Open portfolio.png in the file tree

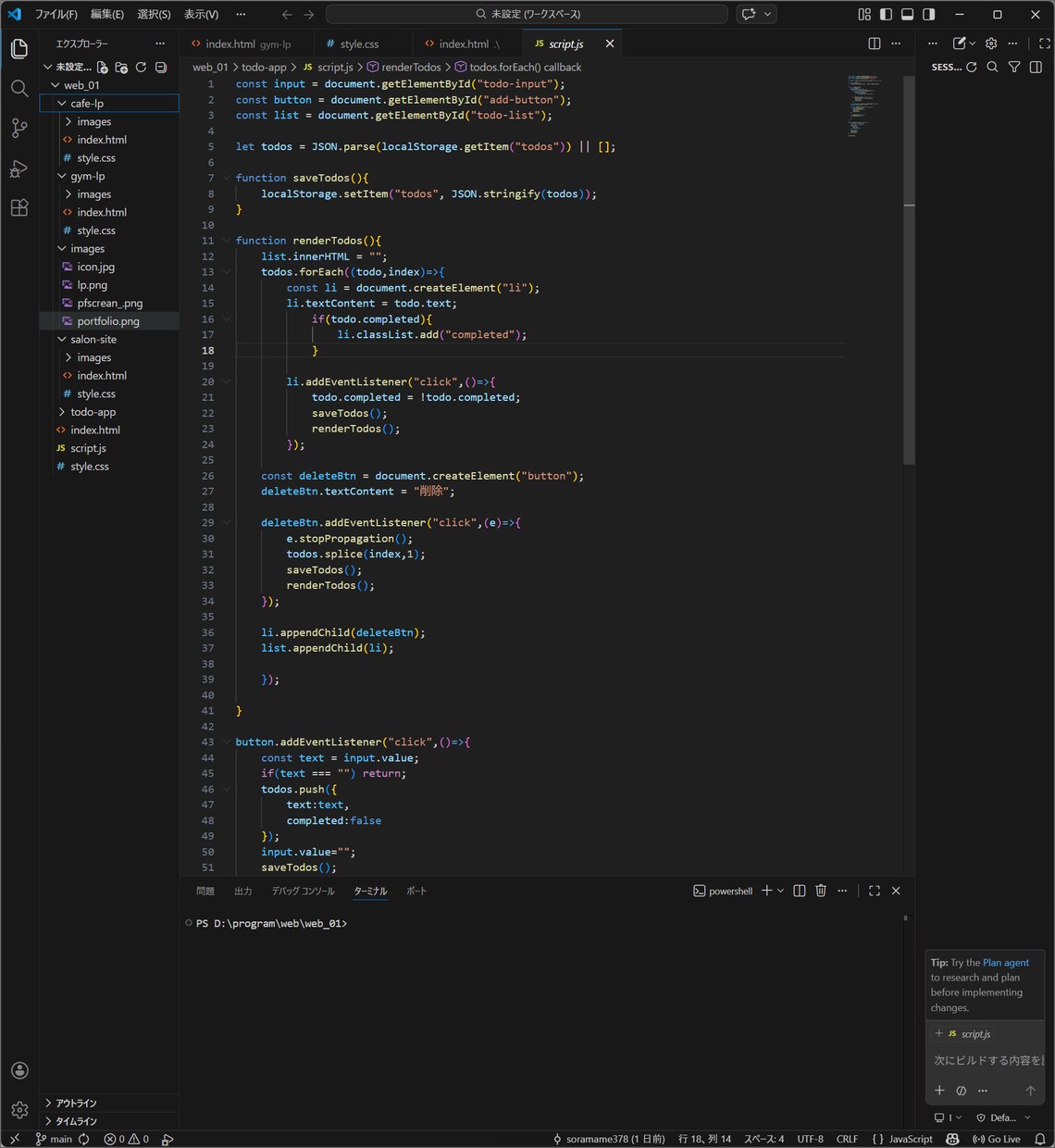pyautogui.click(x=109, y=321)
